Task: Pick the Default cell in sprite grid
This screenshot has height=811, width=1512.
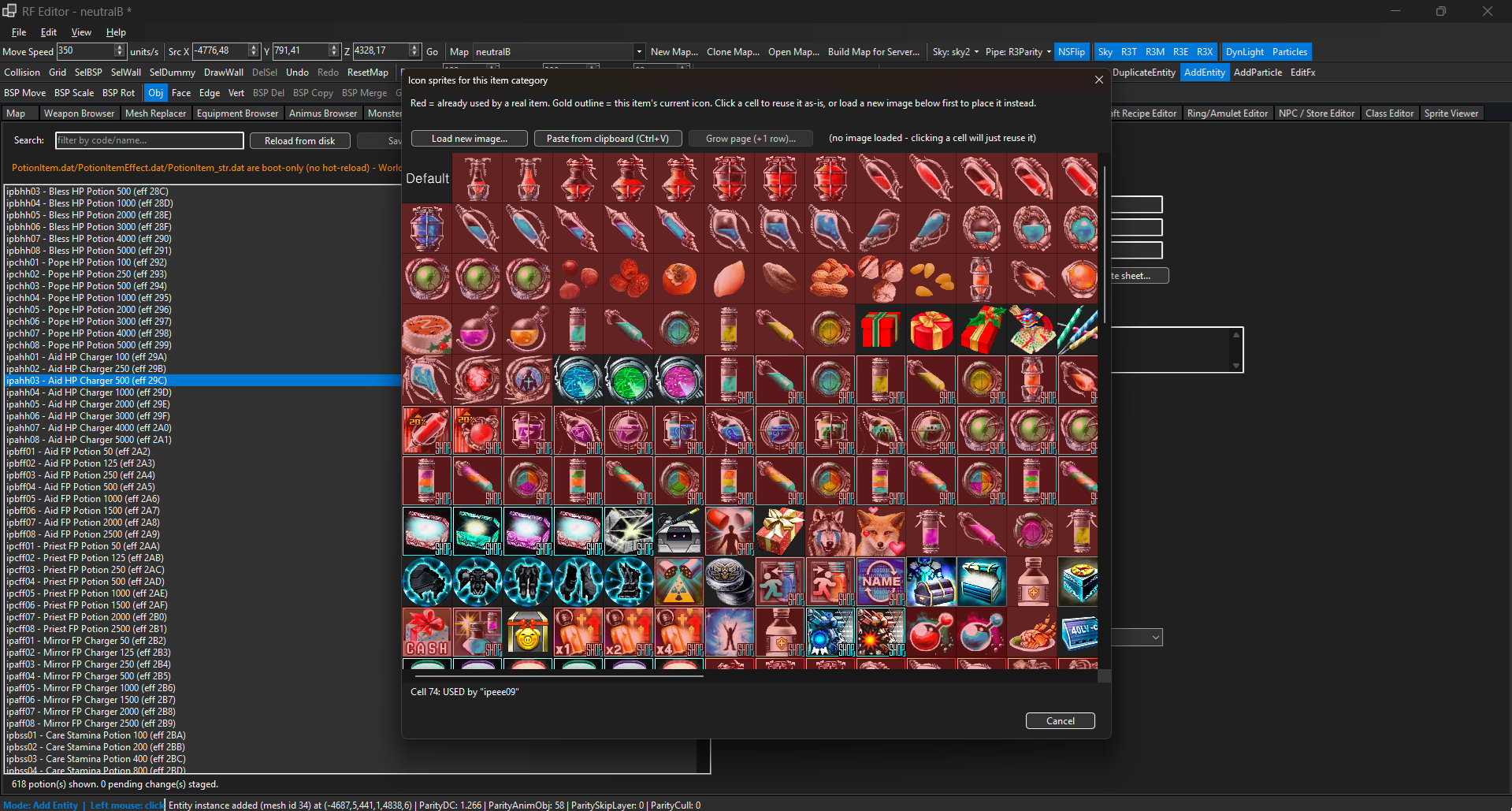Action: [x=427, y=178]
